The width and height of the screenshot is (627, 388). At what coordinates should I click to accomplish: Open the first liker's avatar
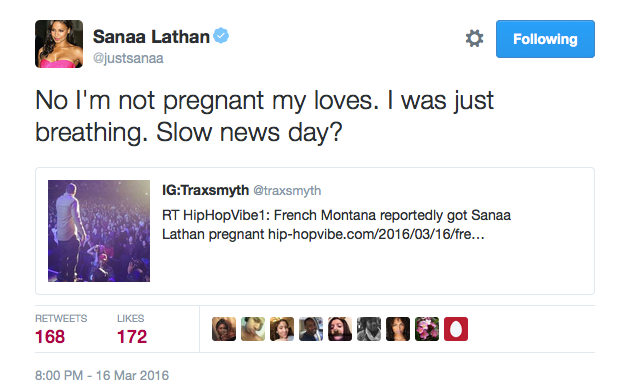(x=224, y=329)
